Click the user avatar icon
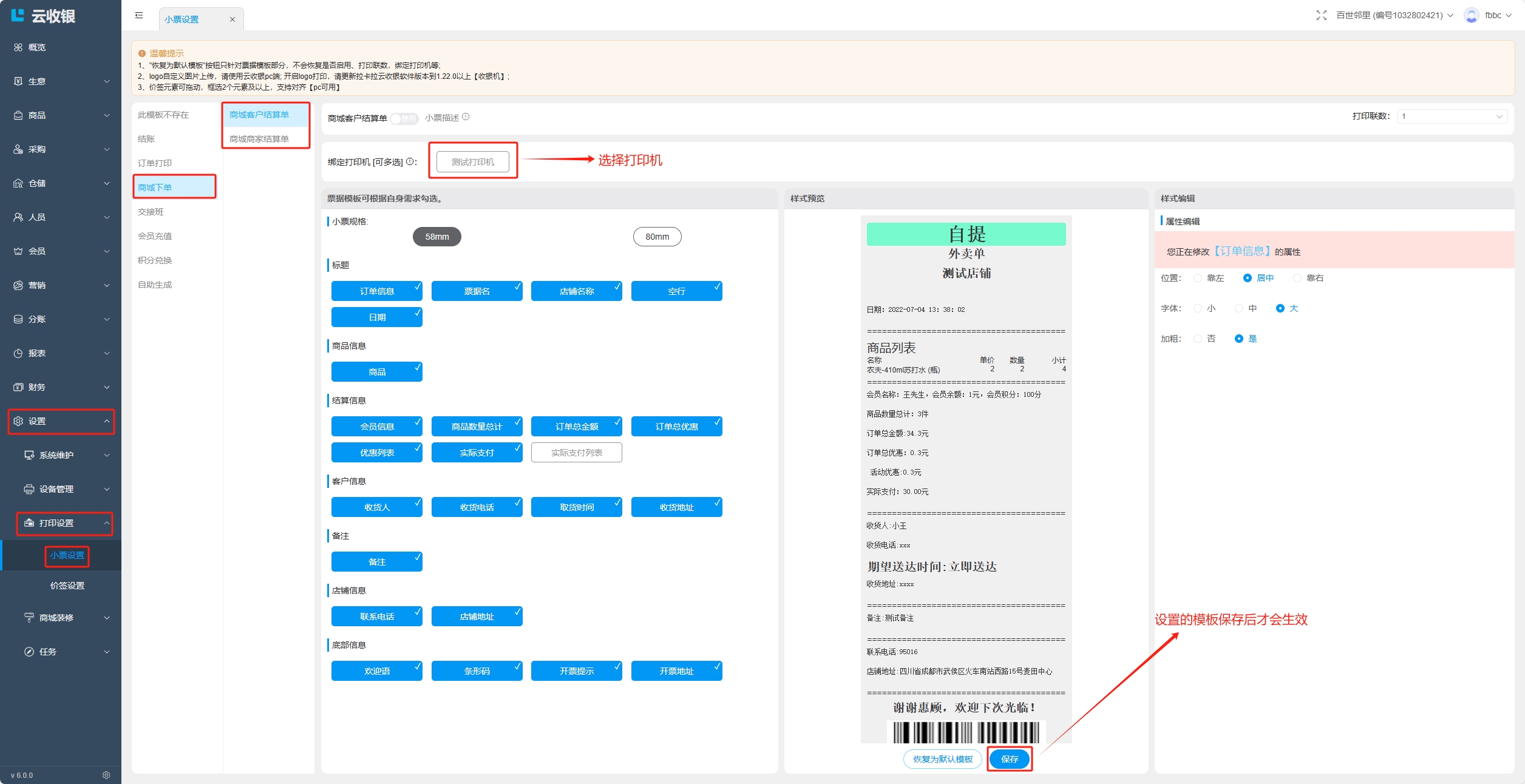Screen dimensions: 1525x784 click(1471, 15)
